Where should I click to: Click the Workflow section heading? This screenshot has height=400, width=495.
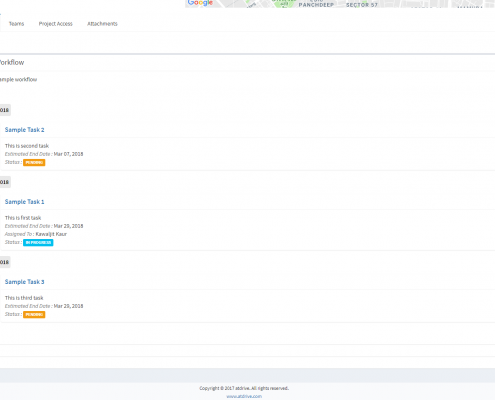(x=12, y=63)
